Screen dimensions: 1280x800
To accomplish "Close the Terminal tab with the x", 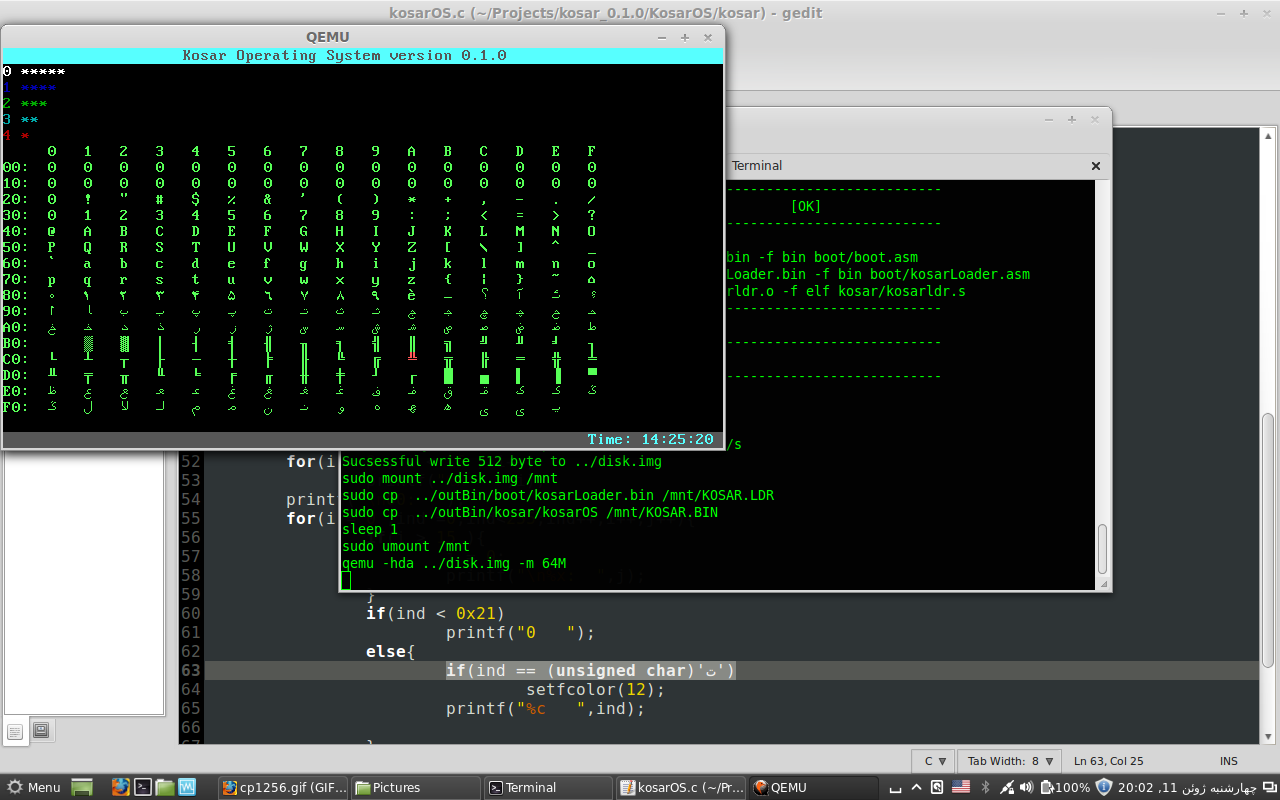I will pos(1095,166).
